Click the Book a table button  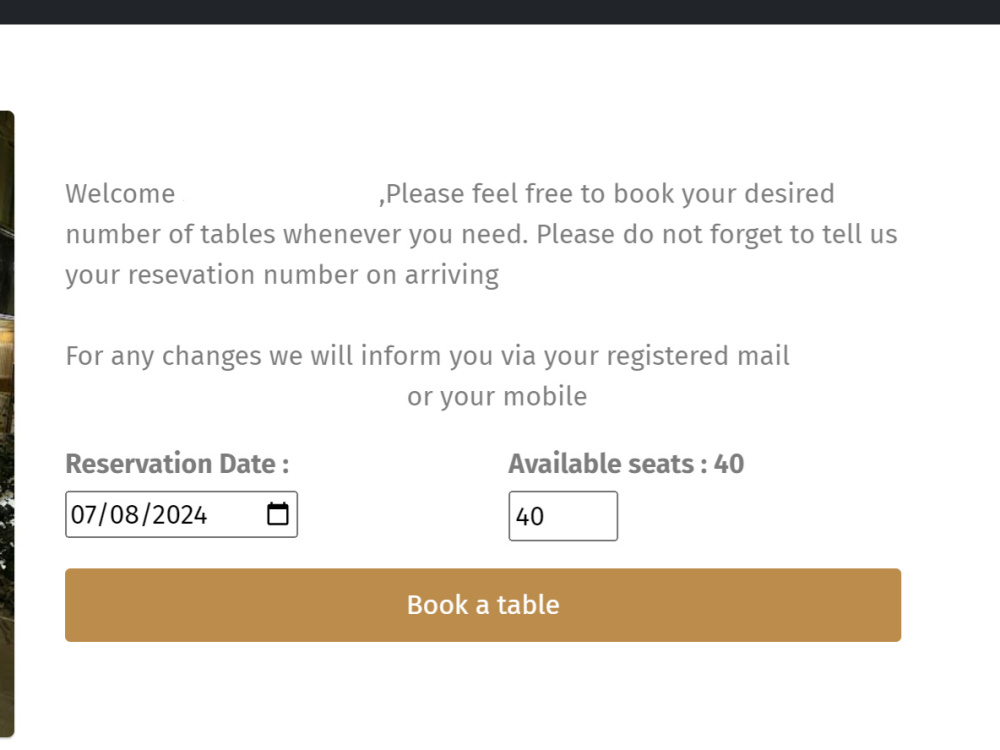click(x=483, y=605)
